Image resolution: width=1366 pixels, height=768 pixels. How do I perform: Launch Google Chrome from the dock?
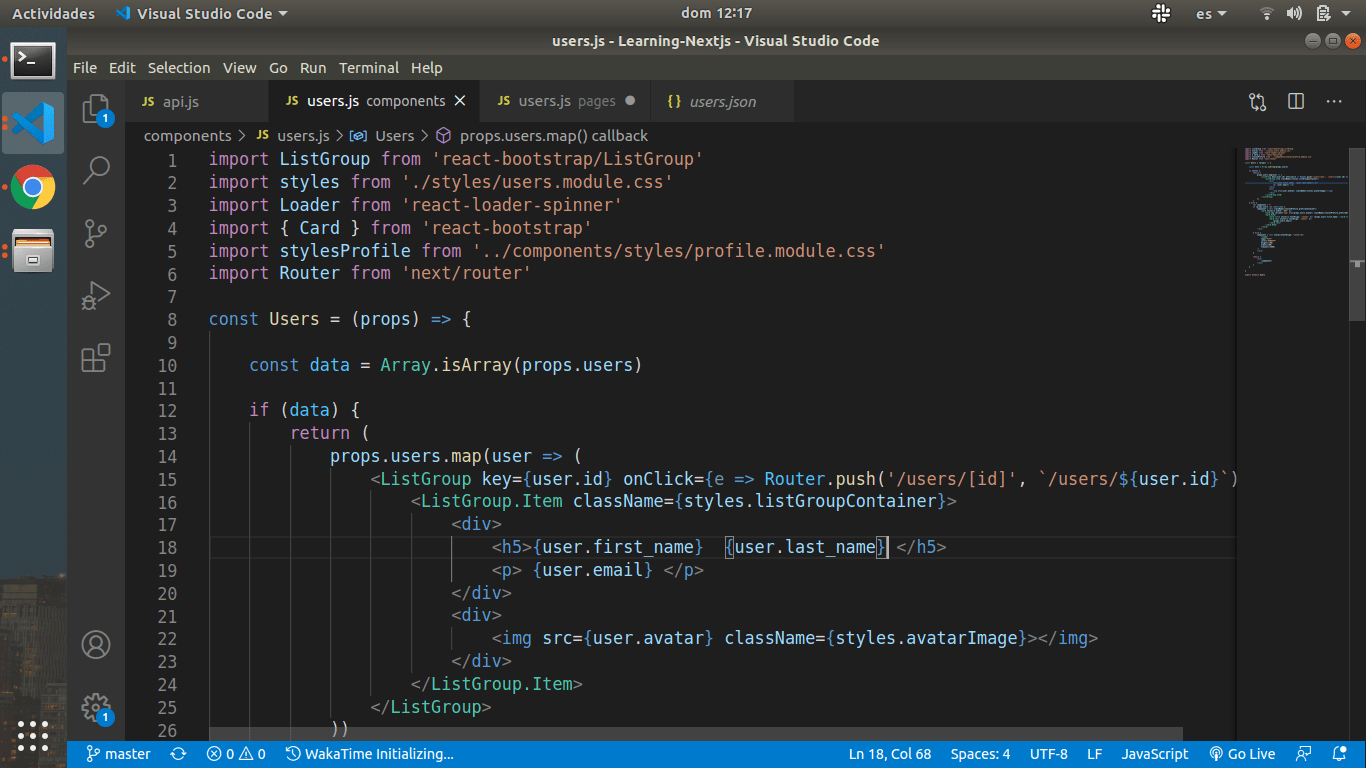coord(33,187)
